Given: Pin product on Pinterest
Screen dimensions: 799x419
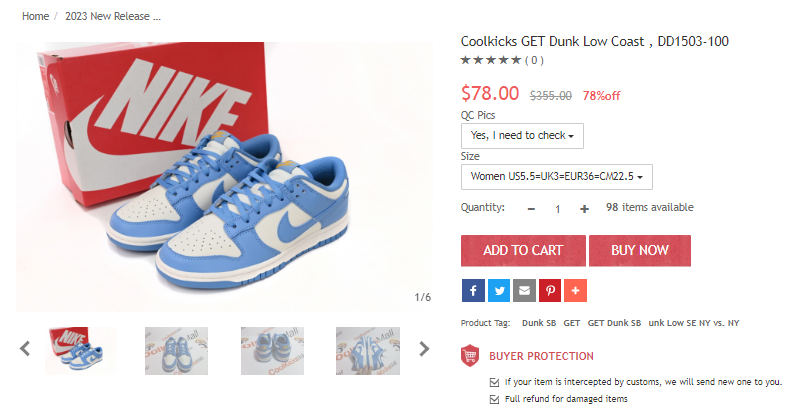Looking at the screenshot, I should pos(550,291).
